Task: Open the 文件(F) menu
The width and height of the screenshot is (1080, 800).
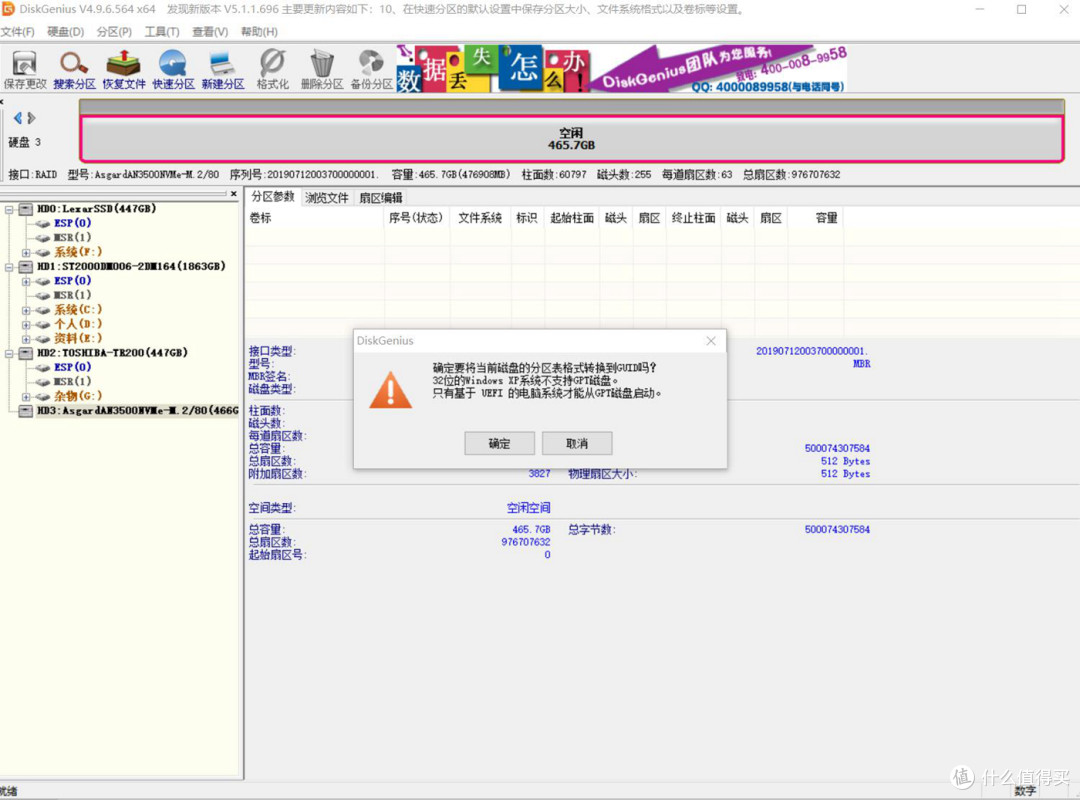Action: [x=18, y=32]
